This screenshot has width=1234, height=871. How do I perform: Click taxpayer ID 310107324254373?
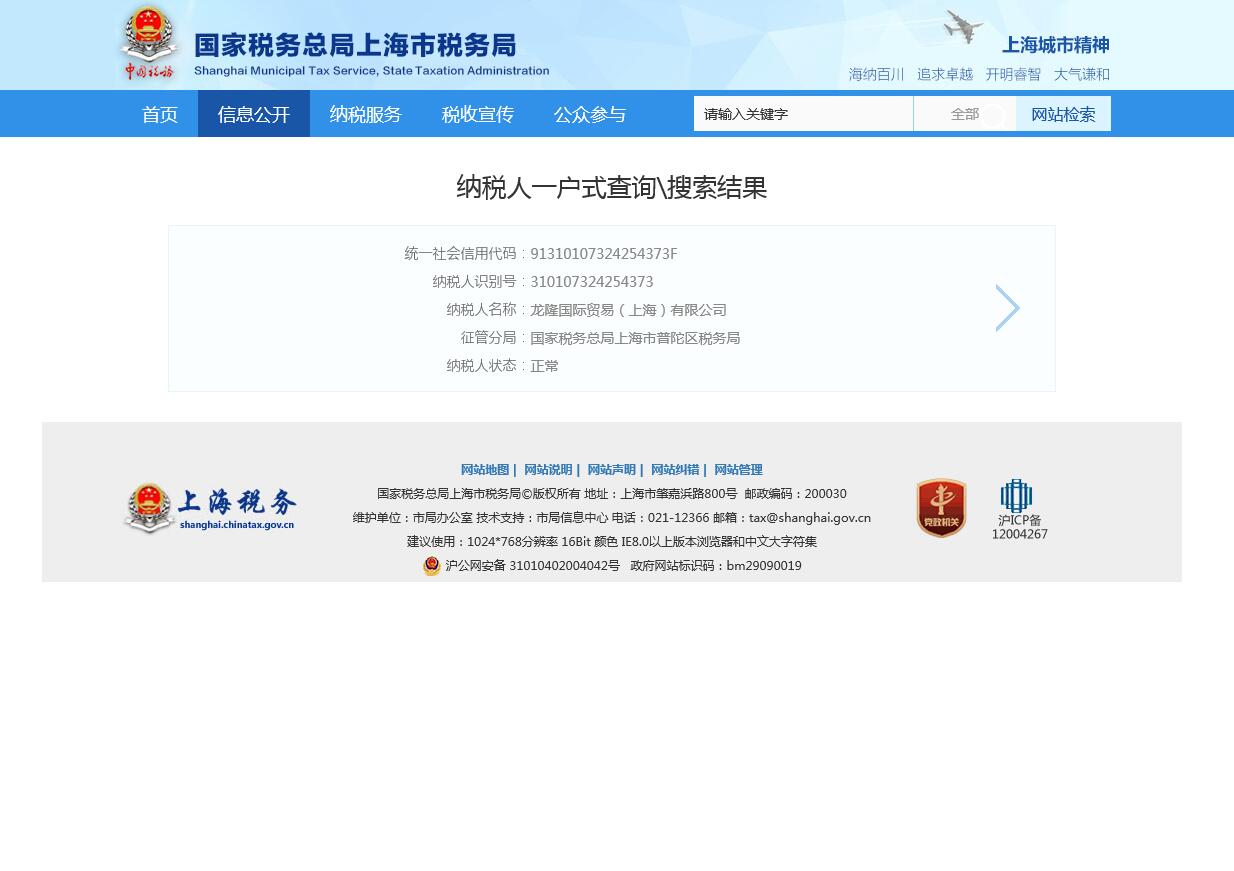pyautogui.click(x=592, y=282)
